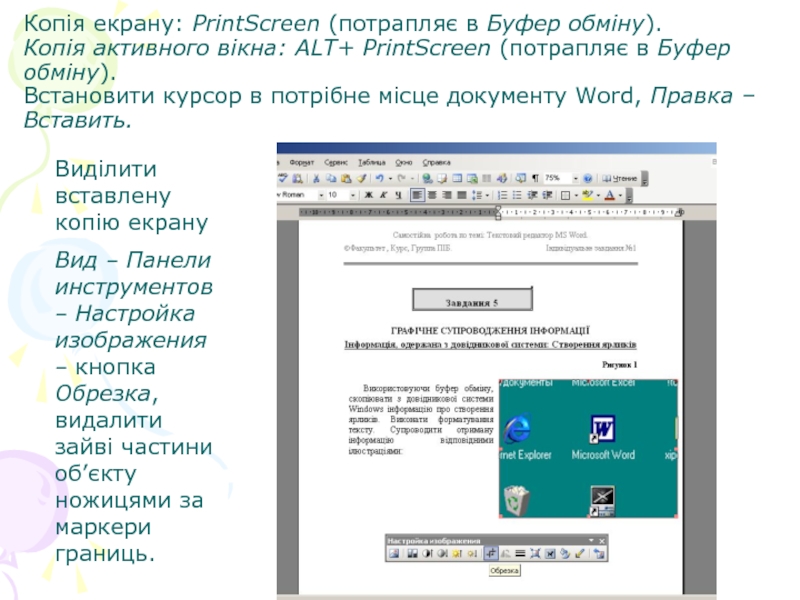Click the Bulleted list icon
This screenshot has width=800, height=600.
[517, 195]
